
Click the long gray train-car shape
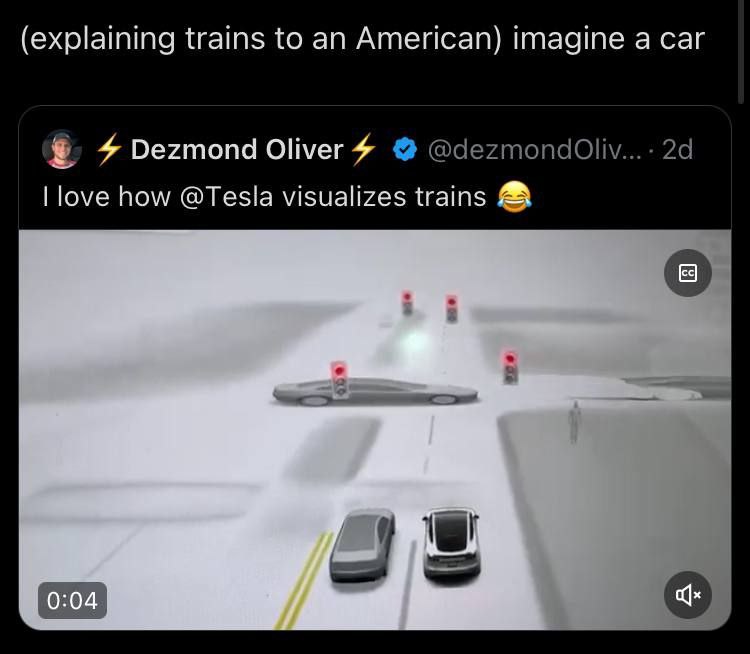coord(375,392)
